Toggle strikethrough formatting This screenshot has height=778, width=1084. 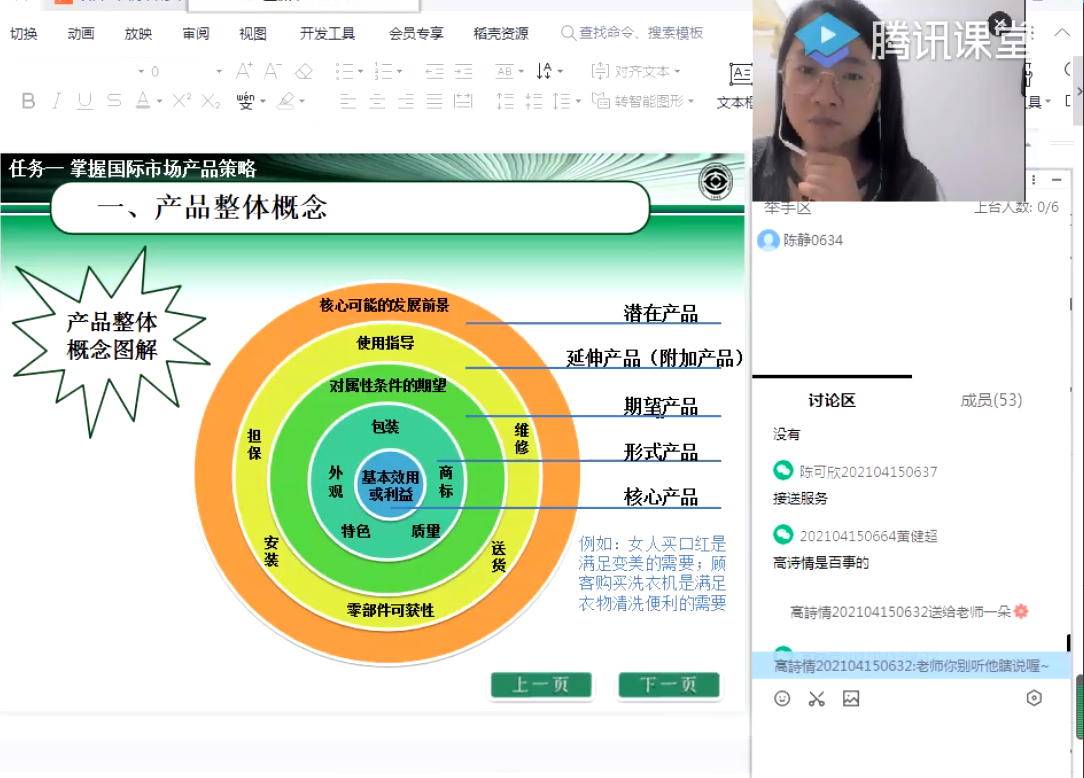pos(114,101)
